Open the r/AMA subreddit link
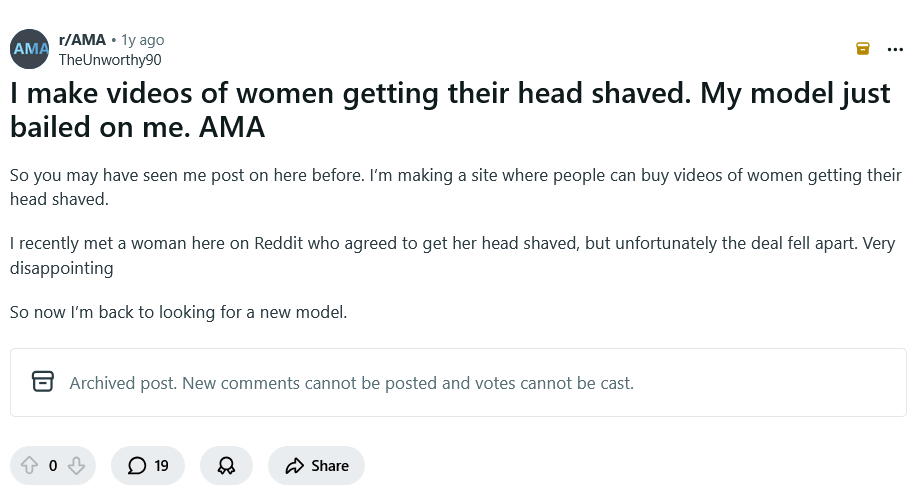Viewport: 915px width, 494px height. 83,40
